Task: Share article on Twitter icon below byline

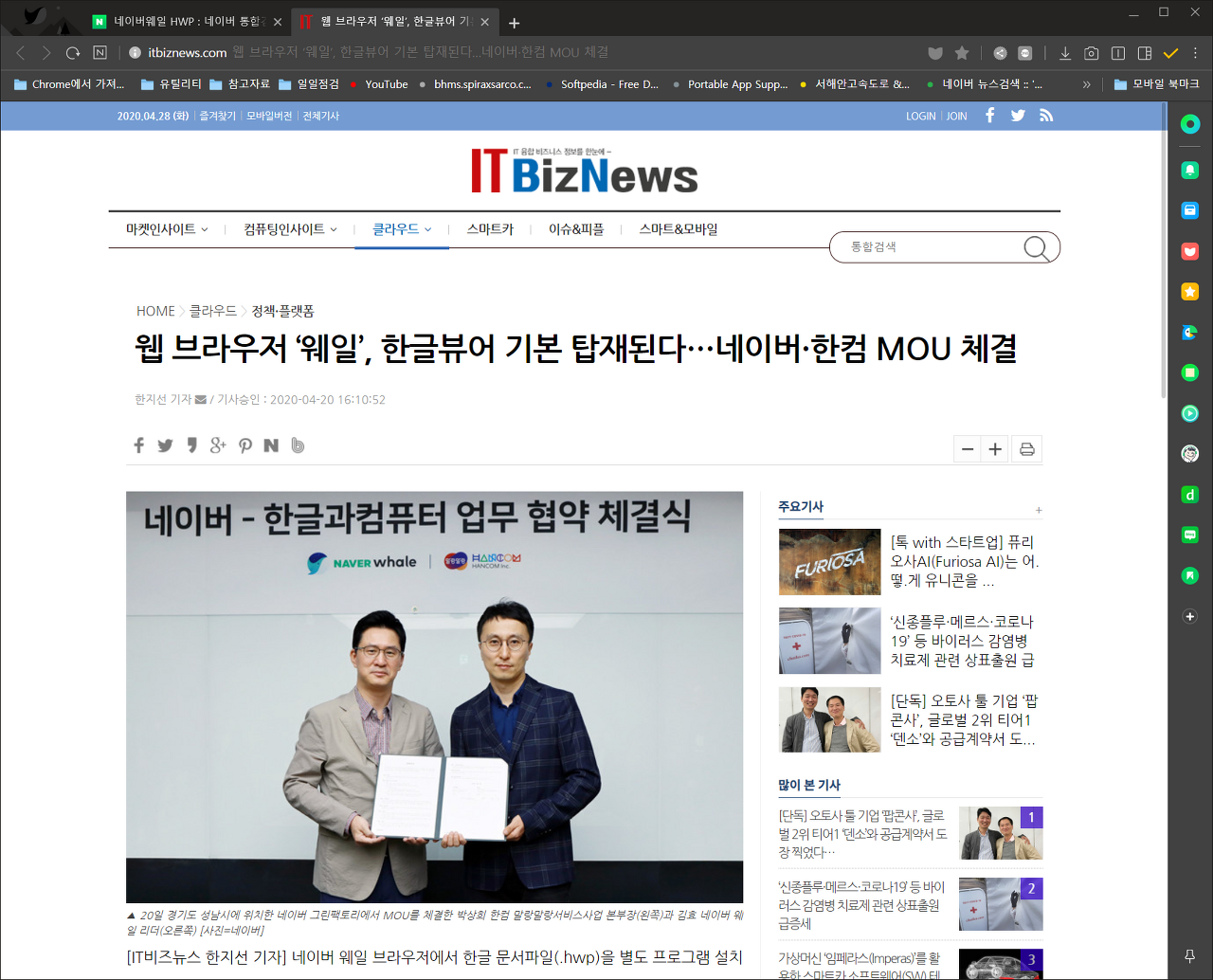Action: pyautogui.click(x=165, y=445)
